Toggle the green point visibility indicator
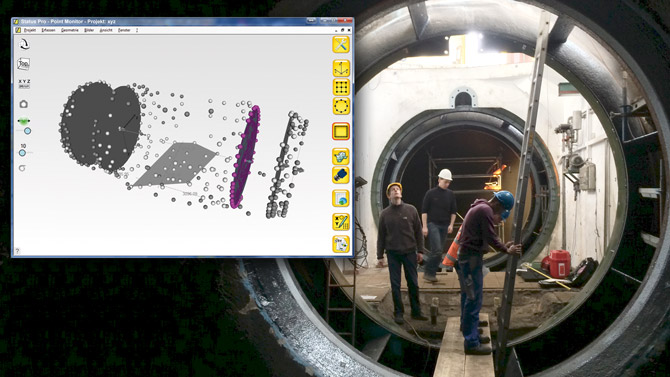The width and height of the screenshot is (670, 377). [23, 121]
